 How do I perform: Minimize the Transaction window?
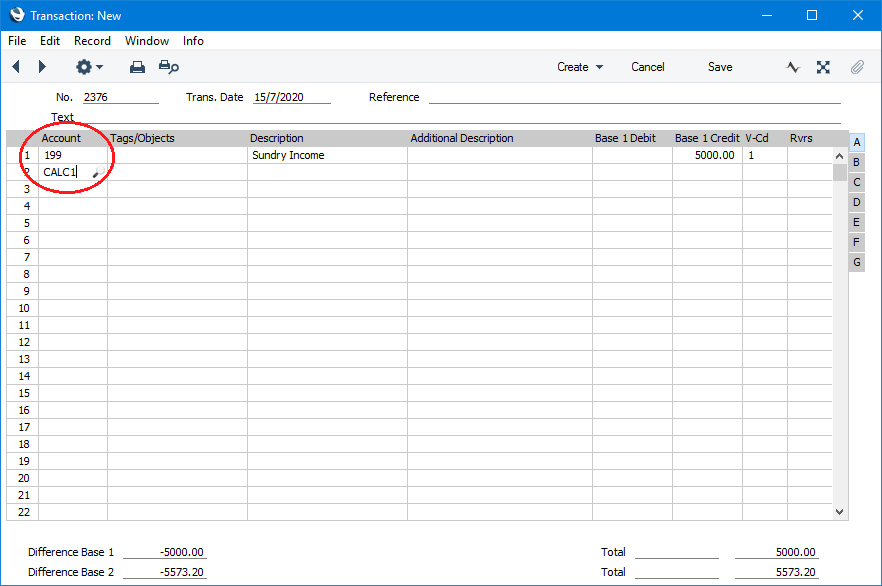pyautogui.click(x=766, y=15)
